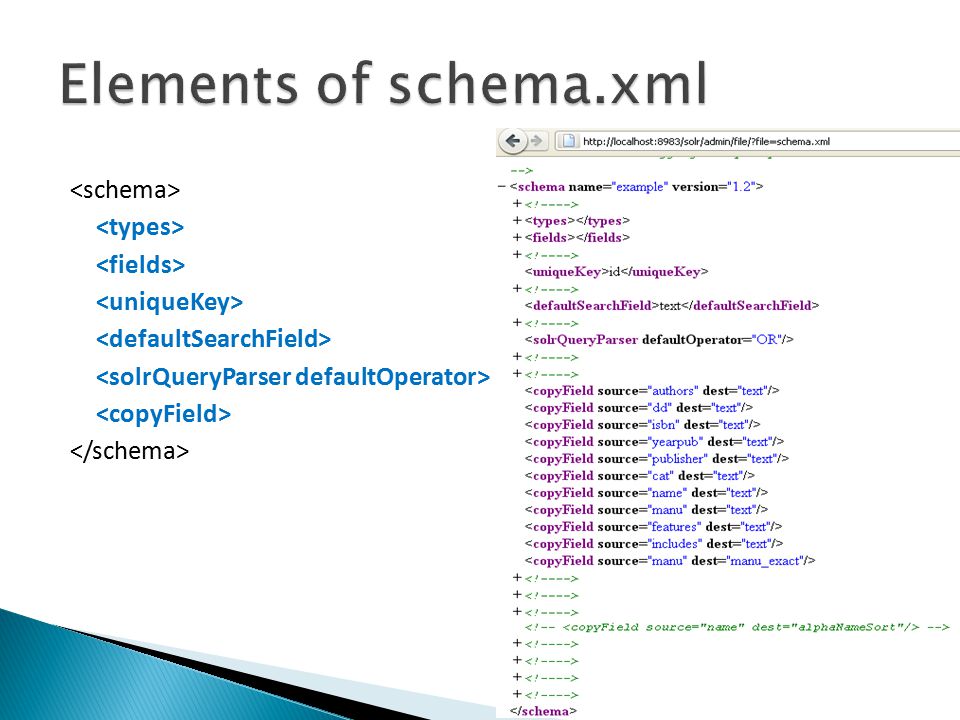Click the blue <types> slide bullet
This screenshot has width=960, height=720.
tap(140, 227)
